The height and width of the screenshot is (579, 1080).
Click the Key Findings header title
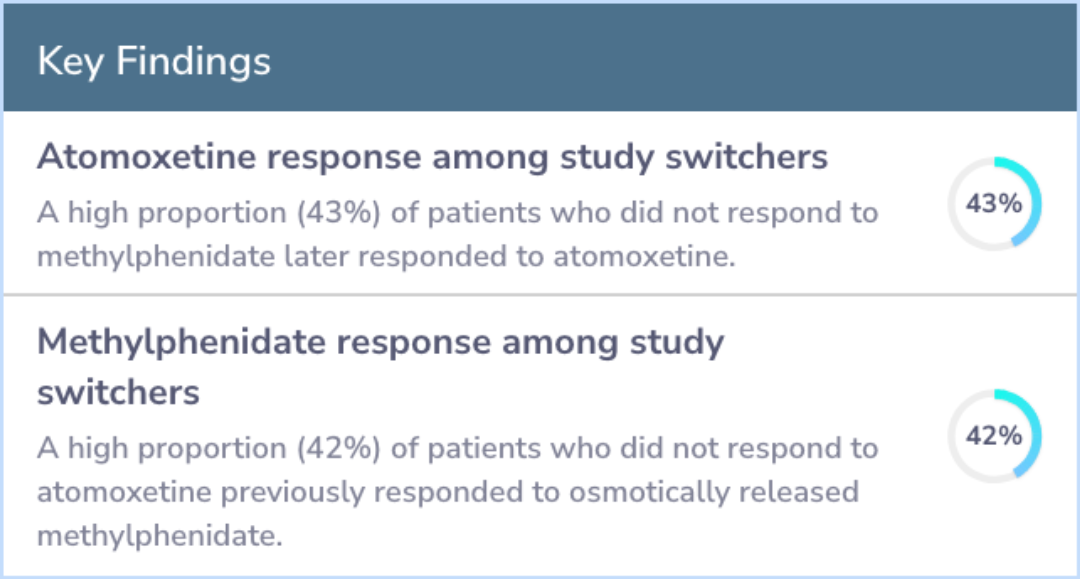coord(154,61)
